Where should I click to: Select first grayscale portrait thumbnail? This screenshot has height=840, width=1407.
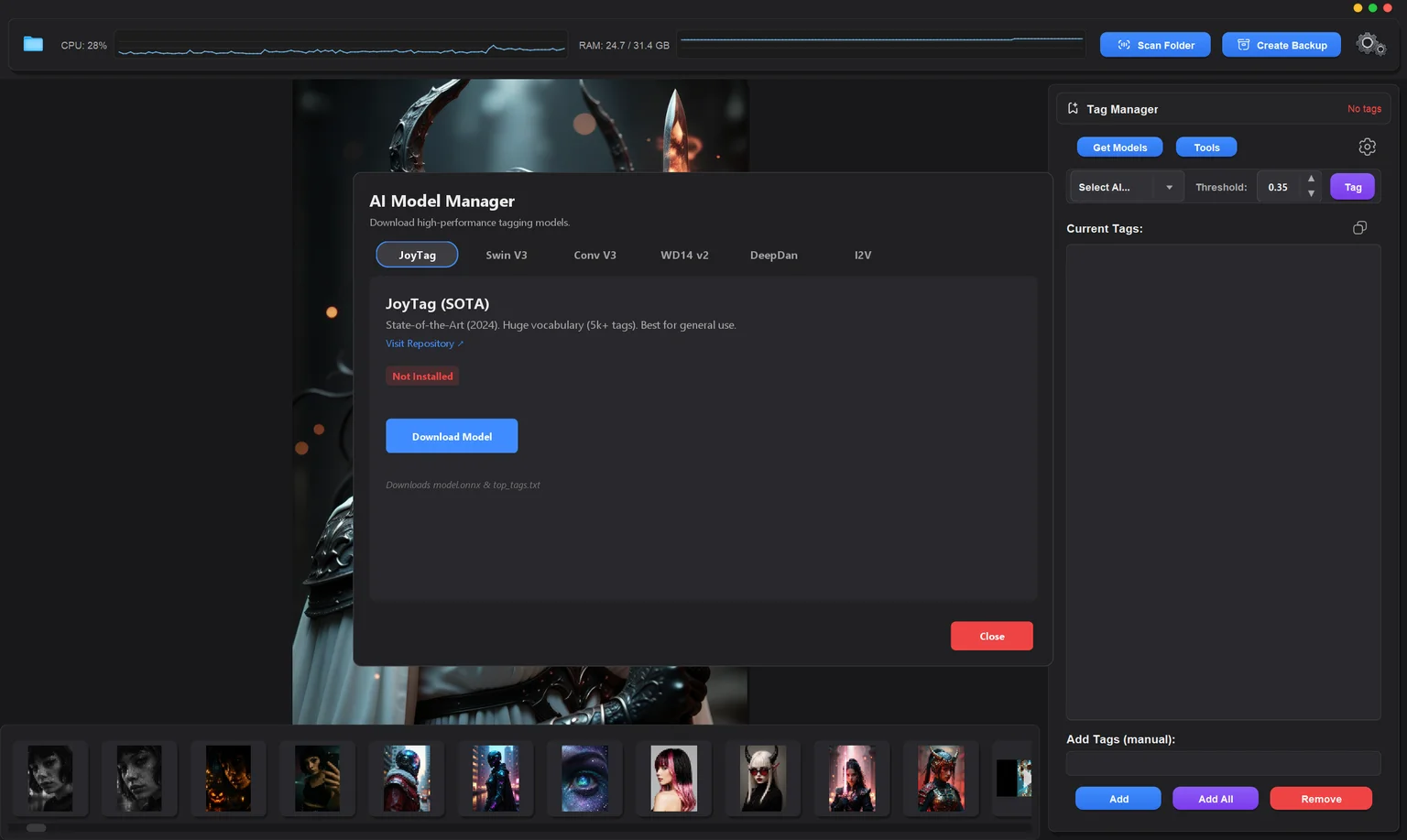click(x=50, y=778)
